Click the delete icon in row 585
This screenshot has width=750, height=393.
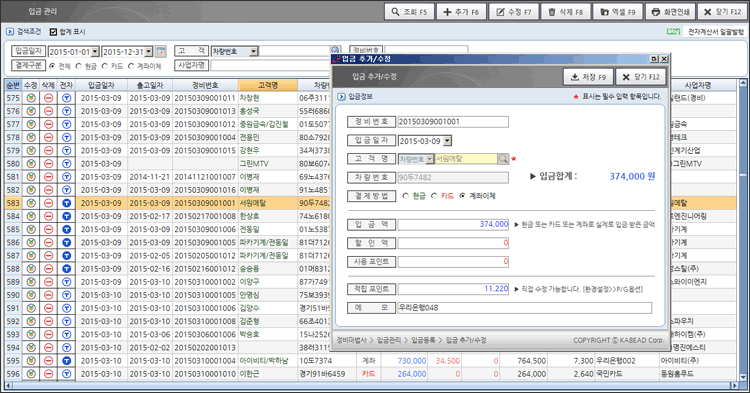coord(48,229)
